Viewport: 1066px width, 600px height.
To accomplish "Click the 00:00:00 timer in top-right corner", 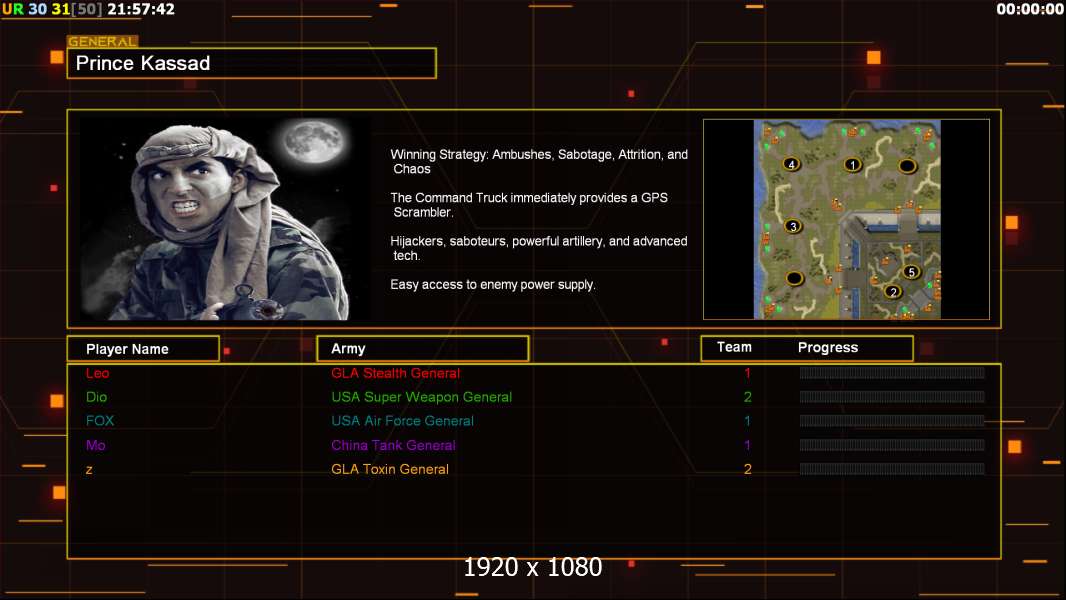I will pos(1029,9).
